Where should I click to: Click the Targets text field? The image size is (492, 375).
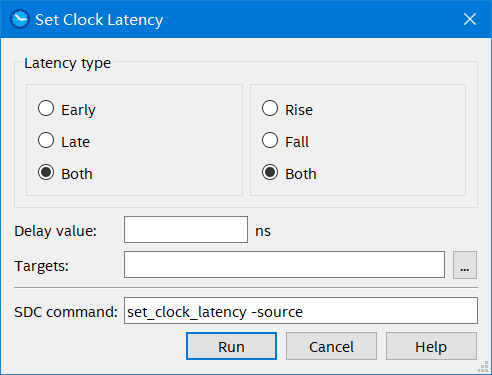(284, 265)
